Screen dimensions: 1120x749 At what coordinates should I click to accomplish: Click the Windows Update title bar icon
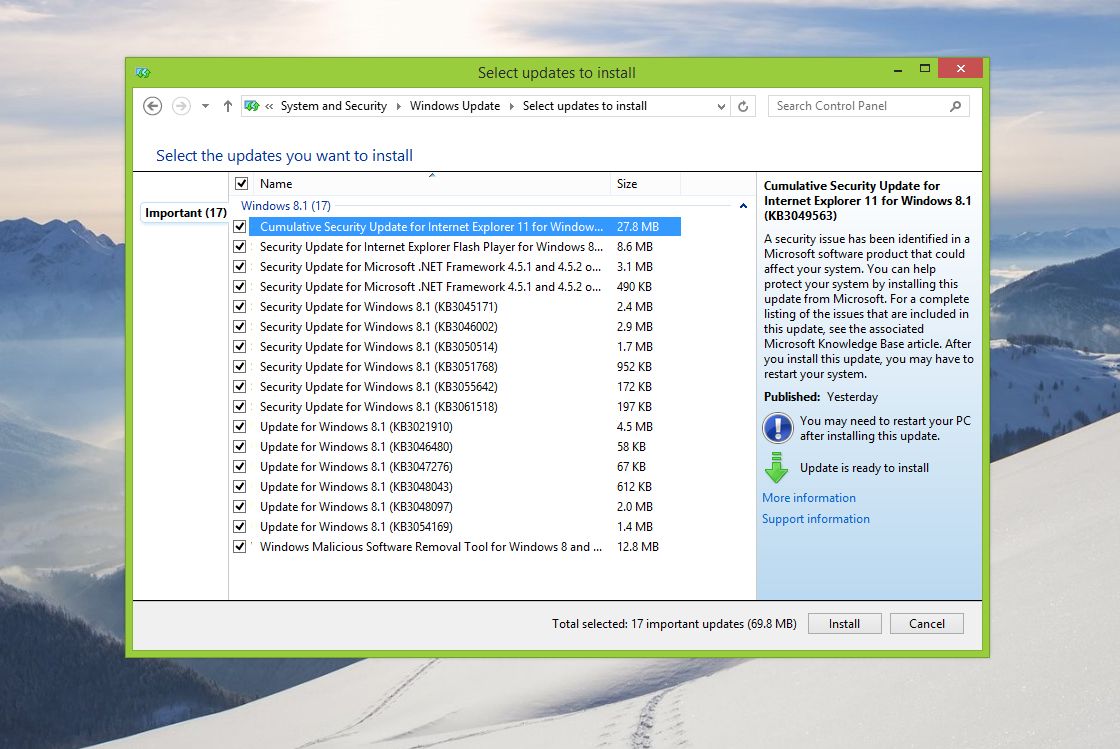click(x=143, y=73)
